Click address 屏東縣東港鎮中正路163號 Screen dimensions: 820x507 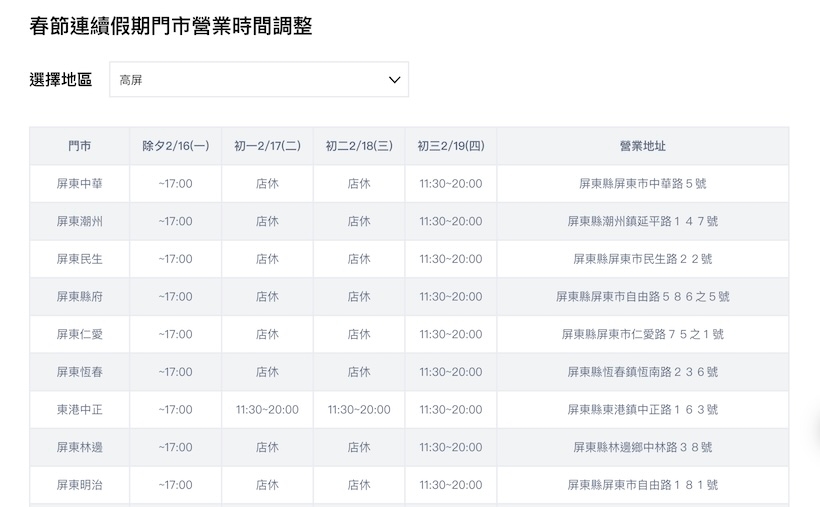pos(643,410)
